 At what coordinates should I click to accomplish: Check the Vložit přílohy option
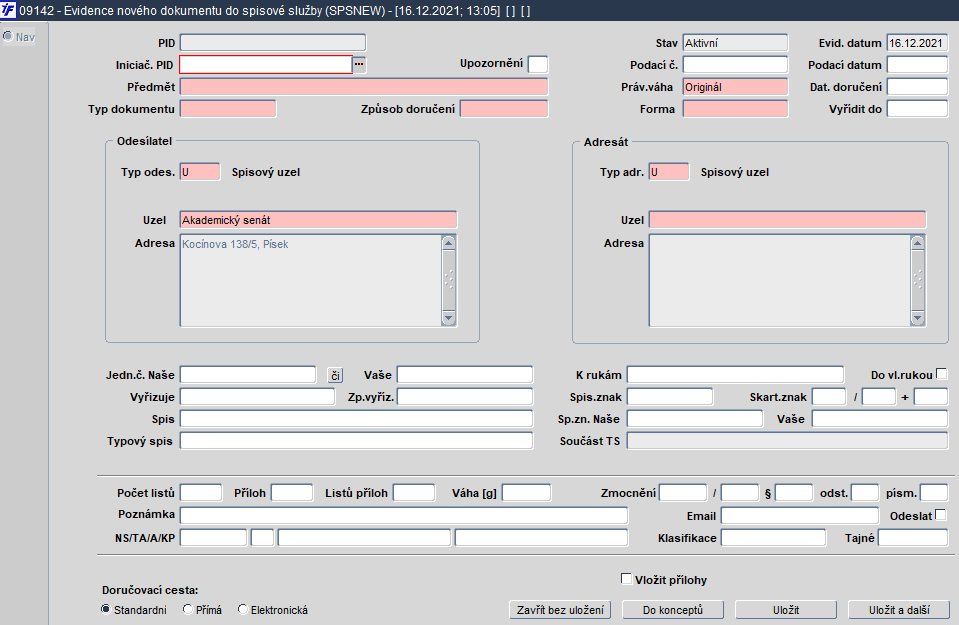[x=626, y=579]
